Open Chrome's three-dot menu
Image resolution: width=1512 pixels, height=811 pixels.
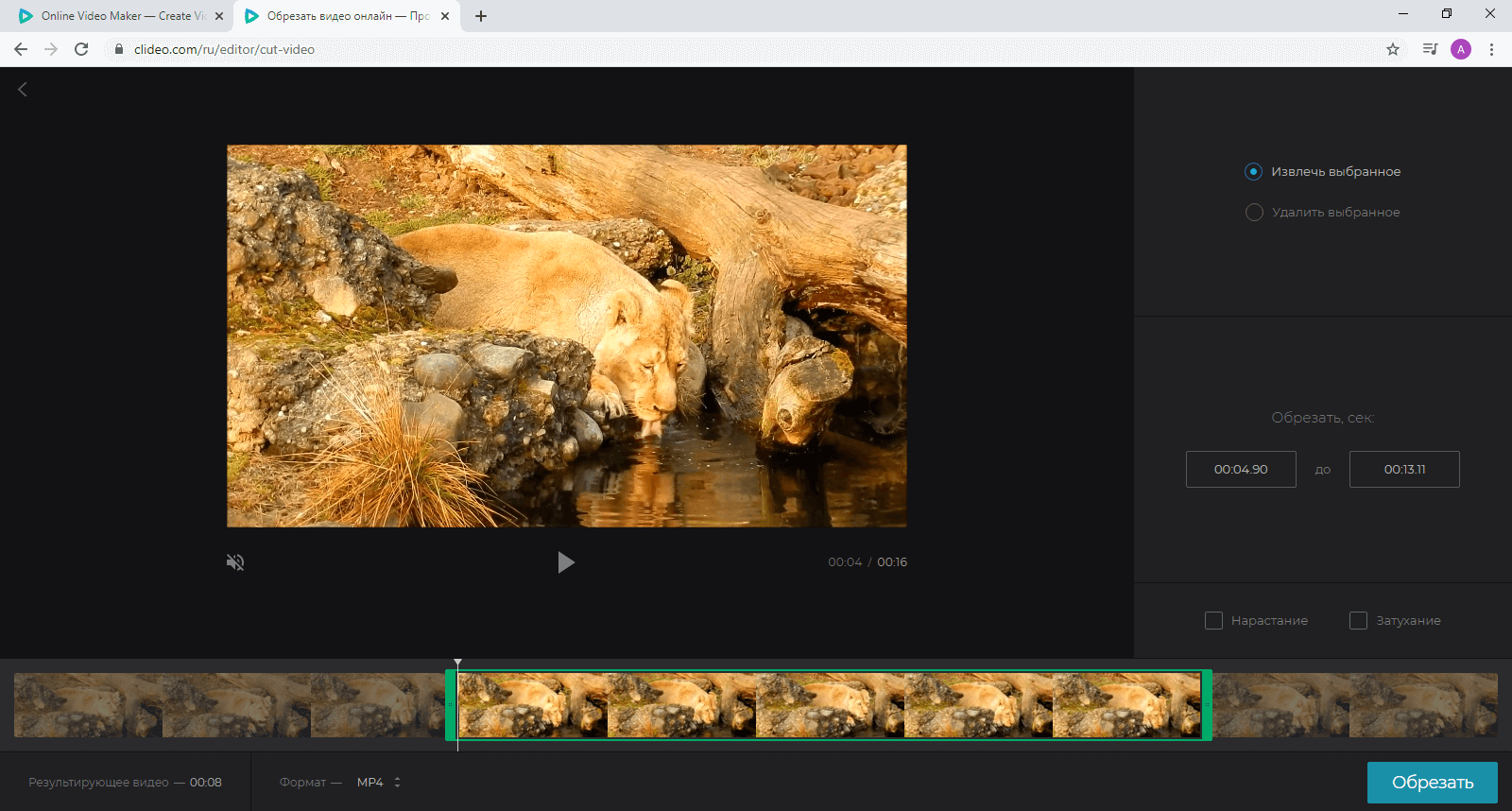coord(1491,49)
